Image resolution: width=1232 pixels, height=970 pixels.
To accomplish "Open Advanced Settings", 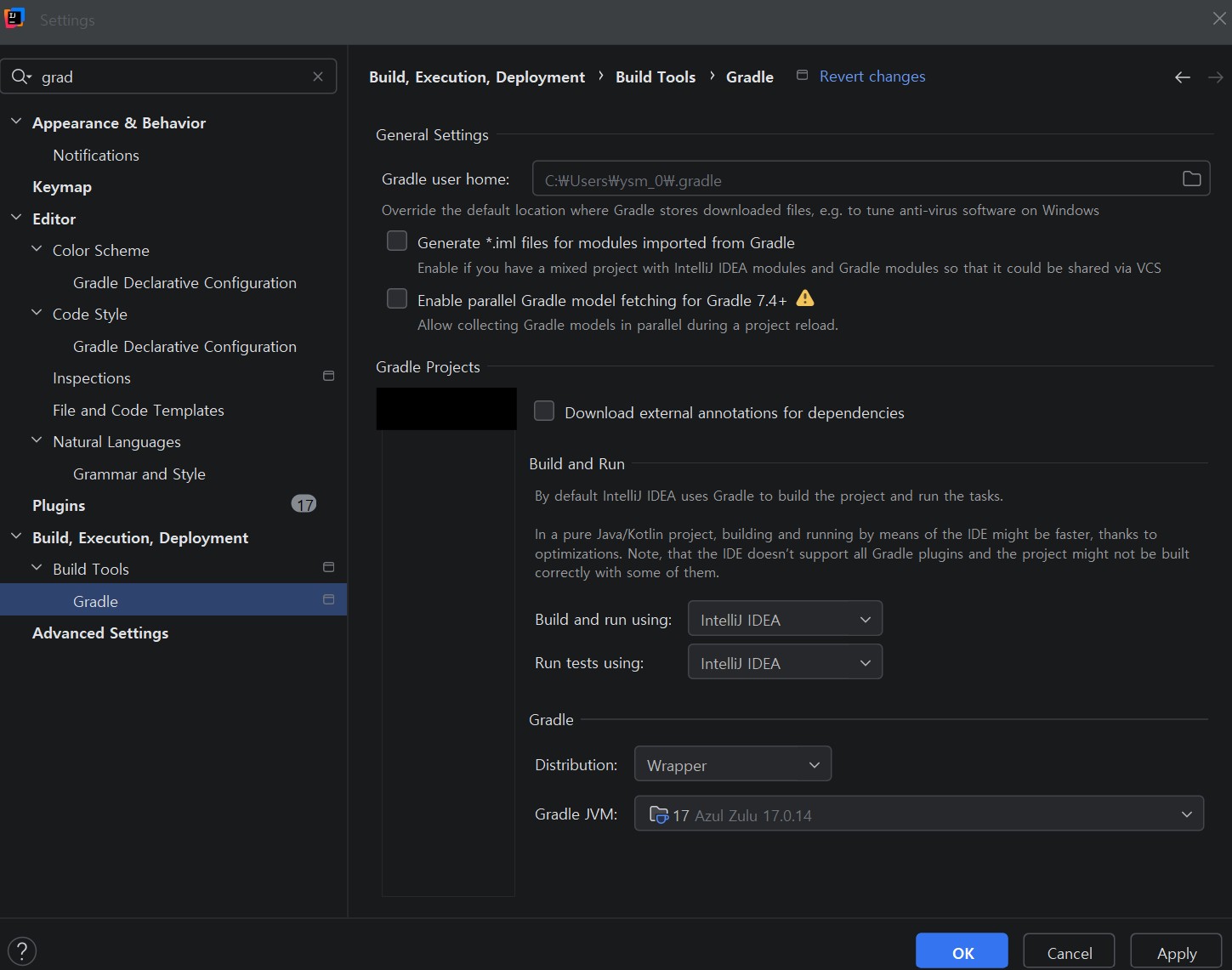I will coord(100,633).
